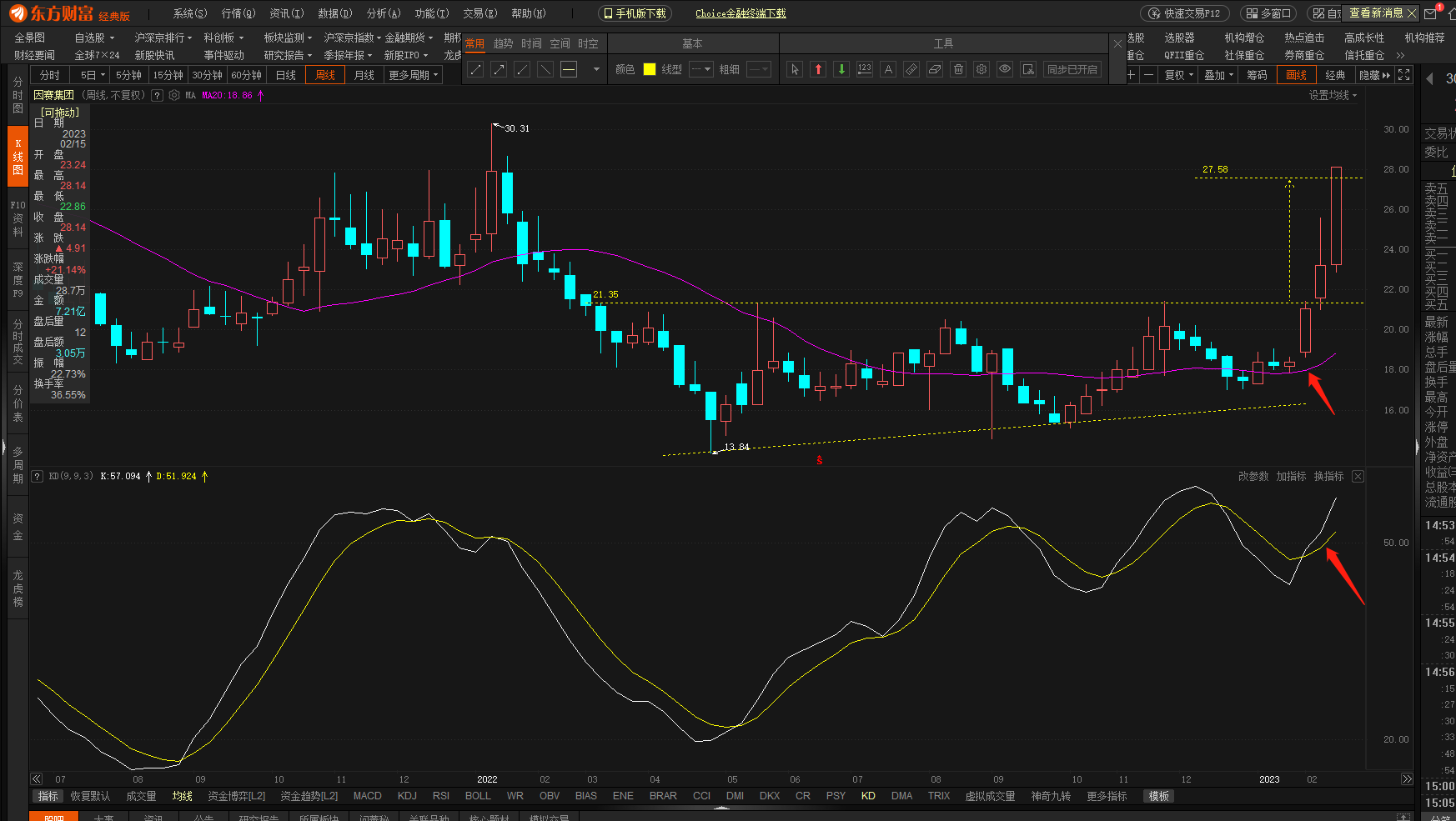This screenshot has height=821, width=1456.
Task: Close the KD indicator panel
Action: [1358, 476]
